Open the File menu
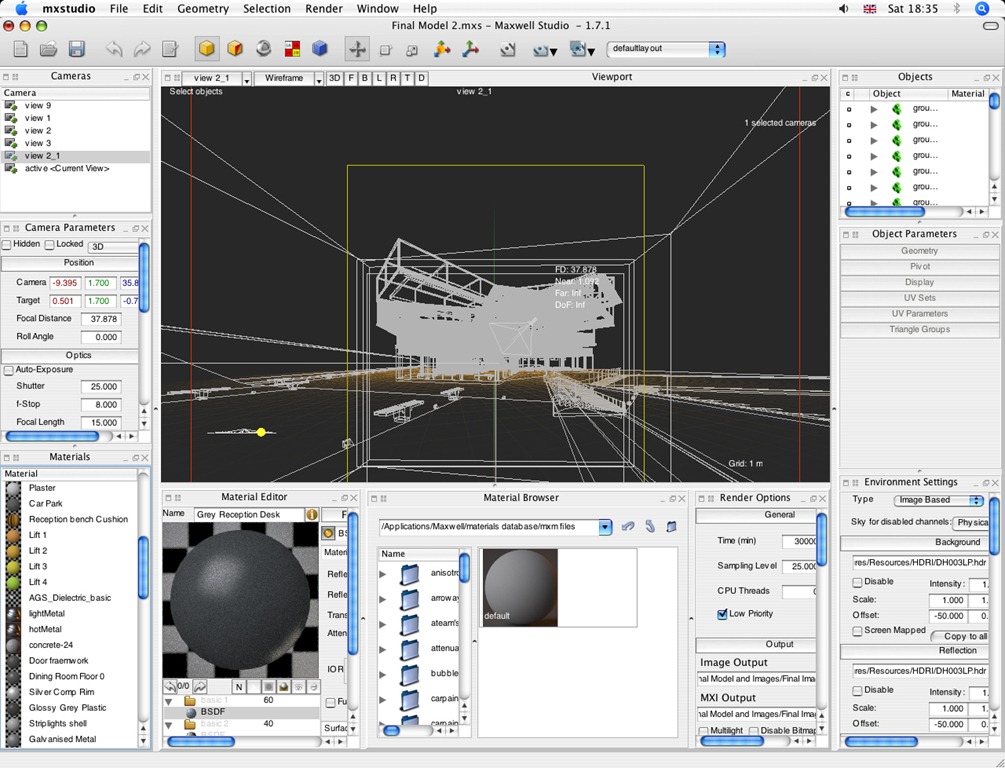Viewport: 1005px width, 768px height. pyautogui.click(x=119, y=8)
